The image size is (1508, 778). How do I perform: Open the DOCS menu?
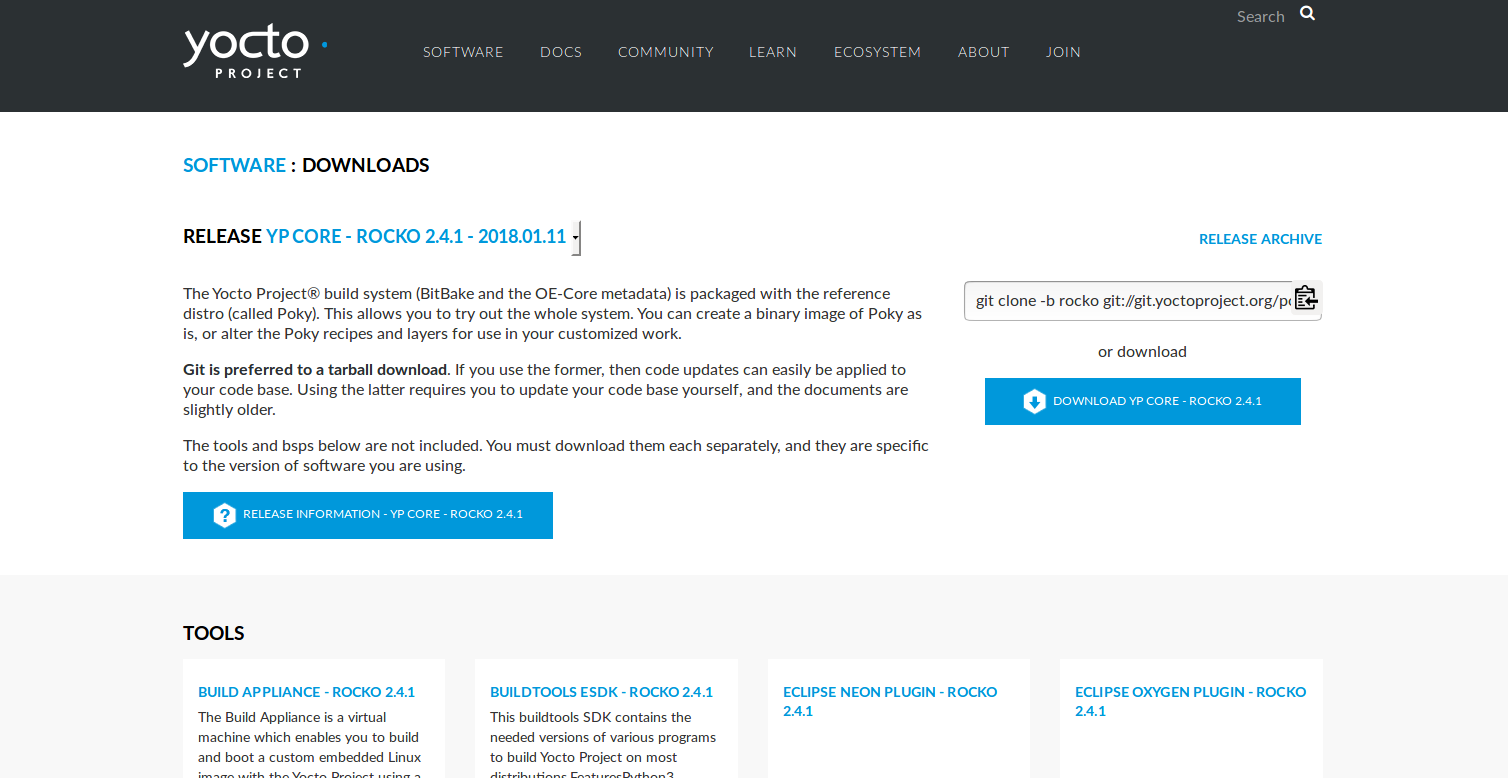561,52
